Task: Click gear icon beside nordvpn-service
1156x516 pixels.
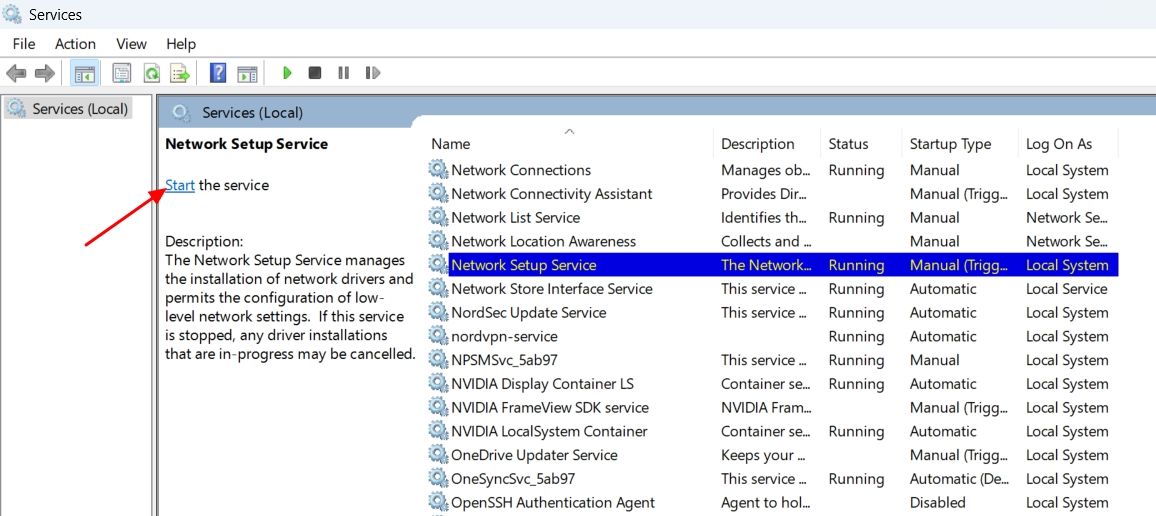Action: click(x=438, y=335)
